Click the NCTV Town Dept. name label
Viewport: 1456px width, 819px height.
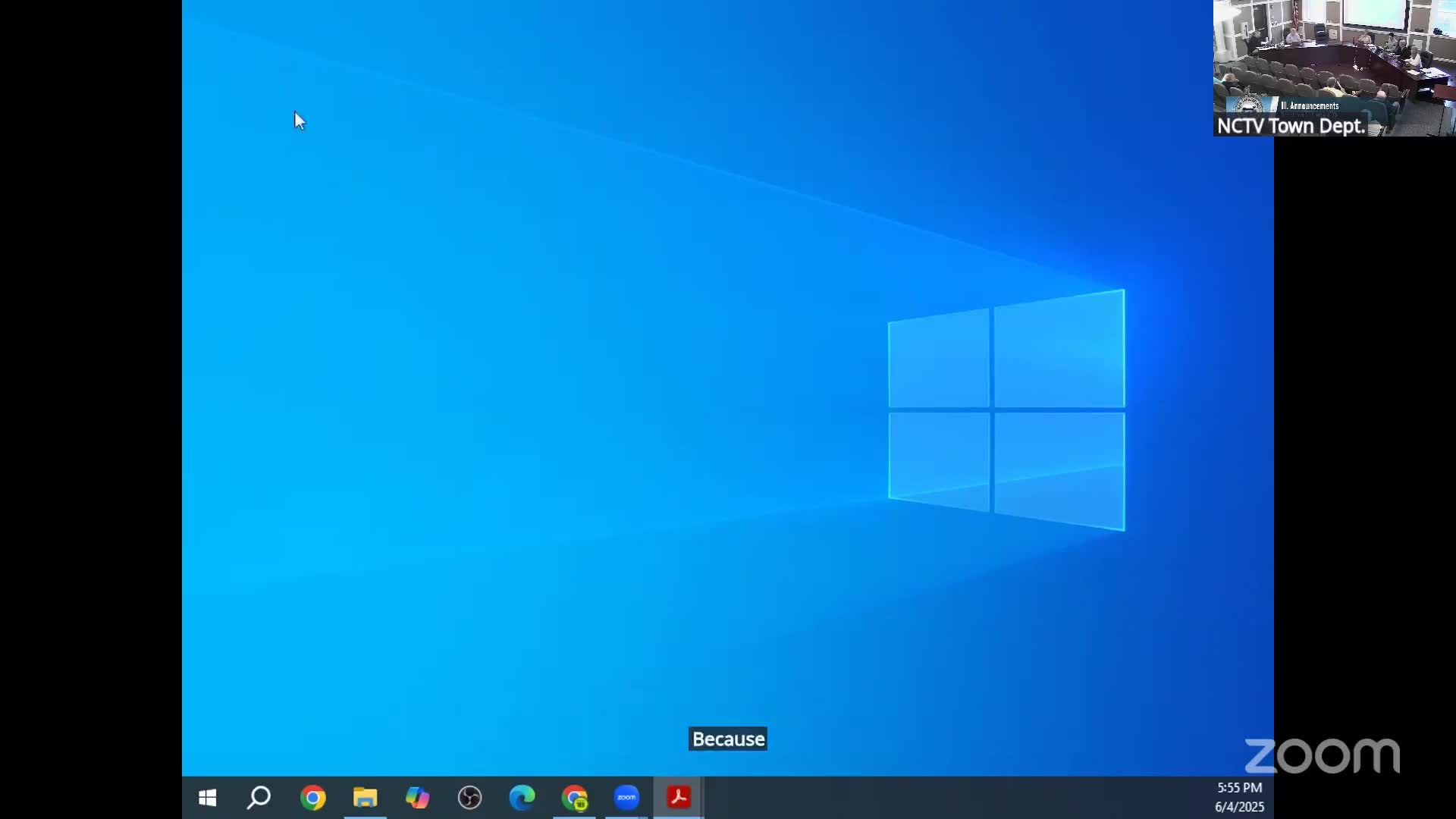(1291, 126)
